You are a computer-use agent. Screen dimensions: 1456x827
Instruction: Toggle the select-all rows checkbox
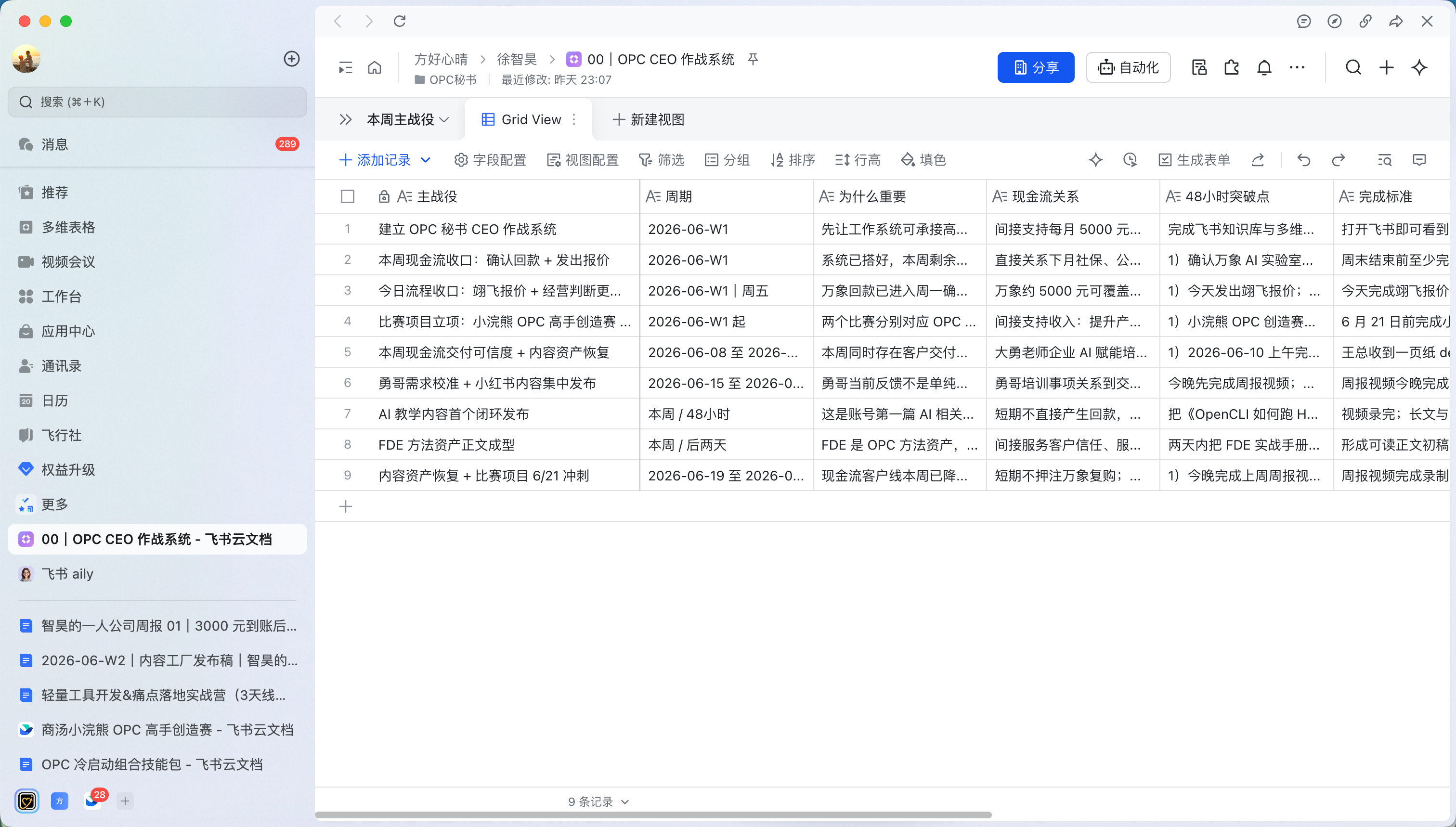[x=348, y=196]
